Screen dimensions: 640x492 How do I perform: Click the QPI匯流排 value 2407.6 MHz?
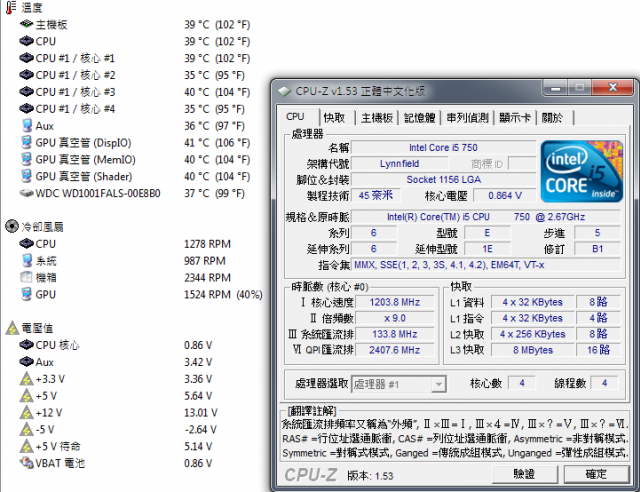pos(395,350)
